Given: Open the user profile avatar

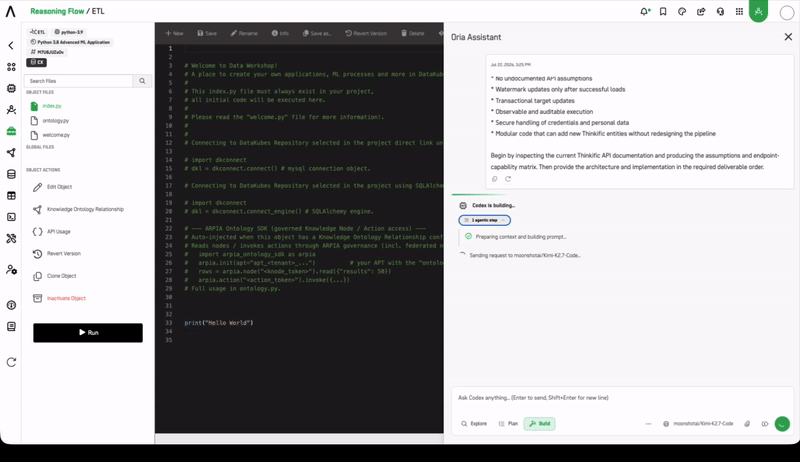Looking at the screenshot, I should pyautogui.click(x=787, y=12).
